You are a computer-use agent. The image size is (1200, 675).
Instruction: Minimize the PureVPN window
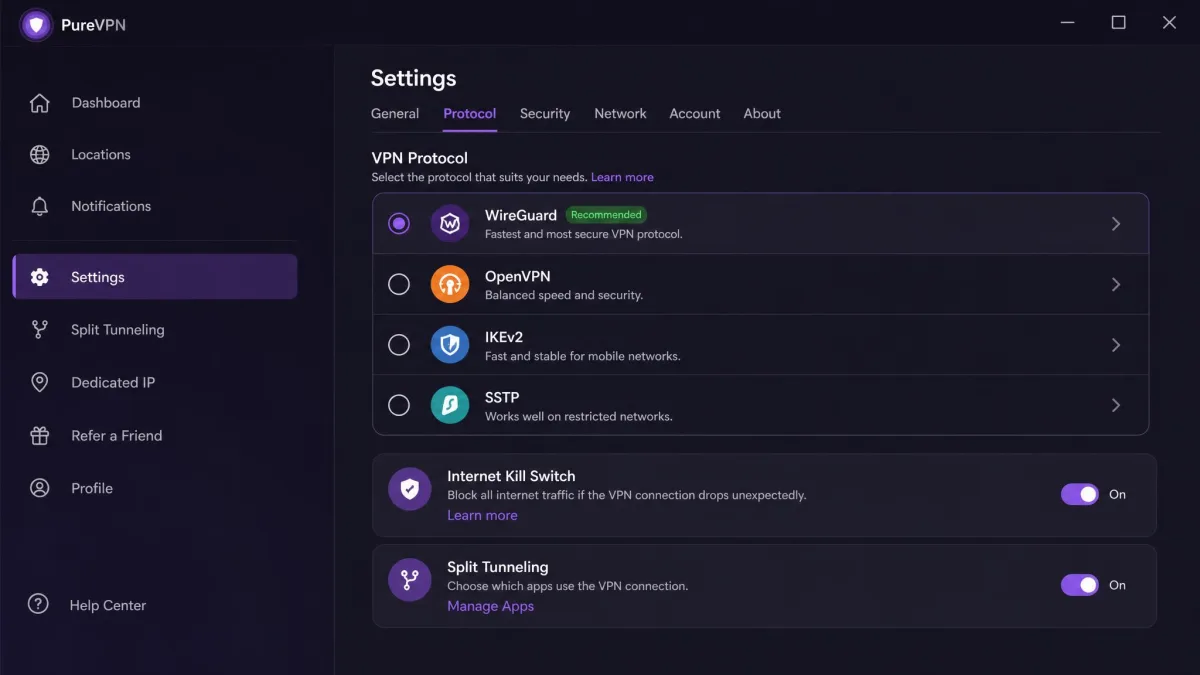(1068, 22)
